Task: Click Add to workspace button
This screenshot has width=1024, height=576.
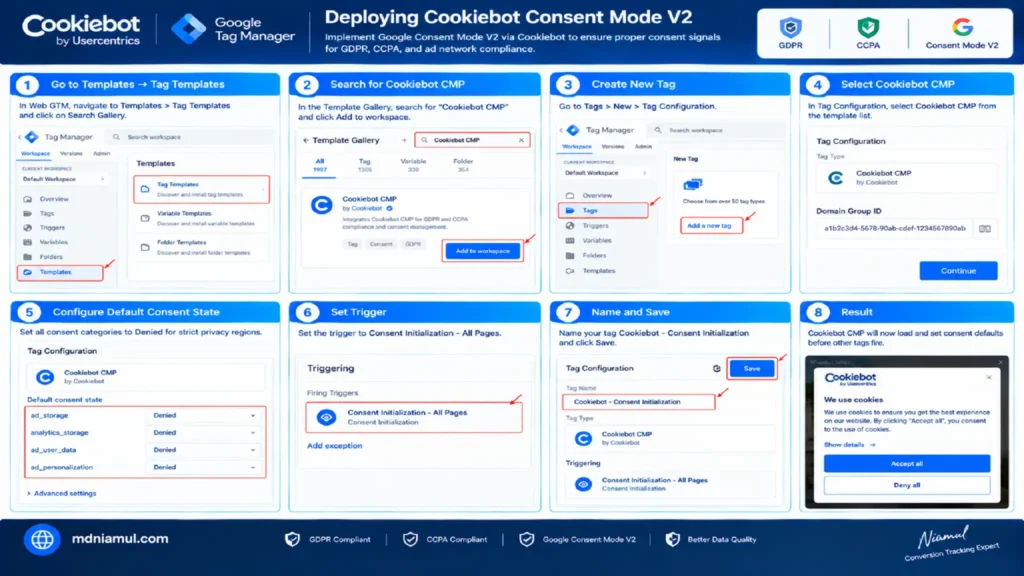Action: point(483,251)
